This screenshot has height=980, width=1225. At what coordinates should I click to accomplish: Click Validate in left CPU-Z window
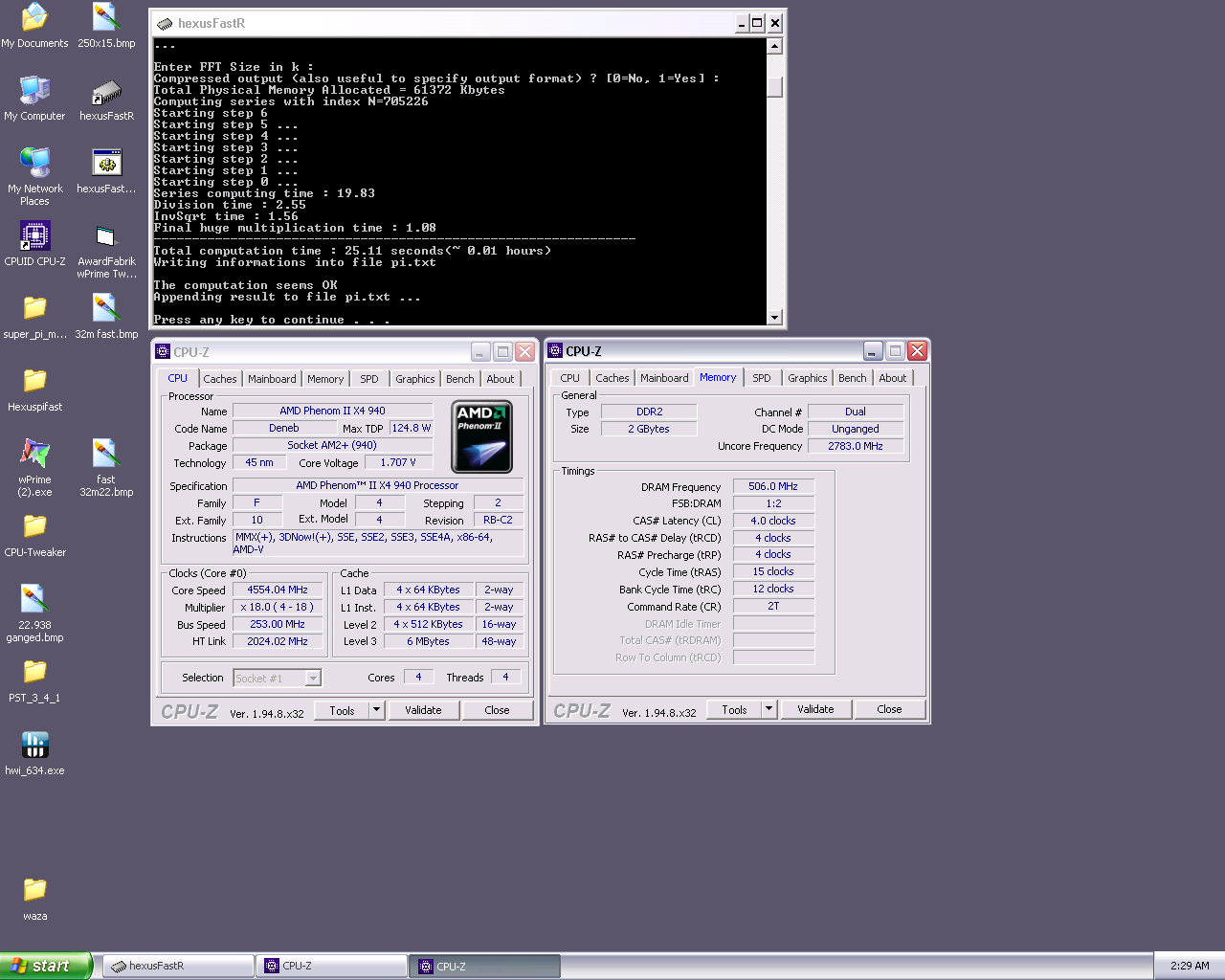(423, 710)
